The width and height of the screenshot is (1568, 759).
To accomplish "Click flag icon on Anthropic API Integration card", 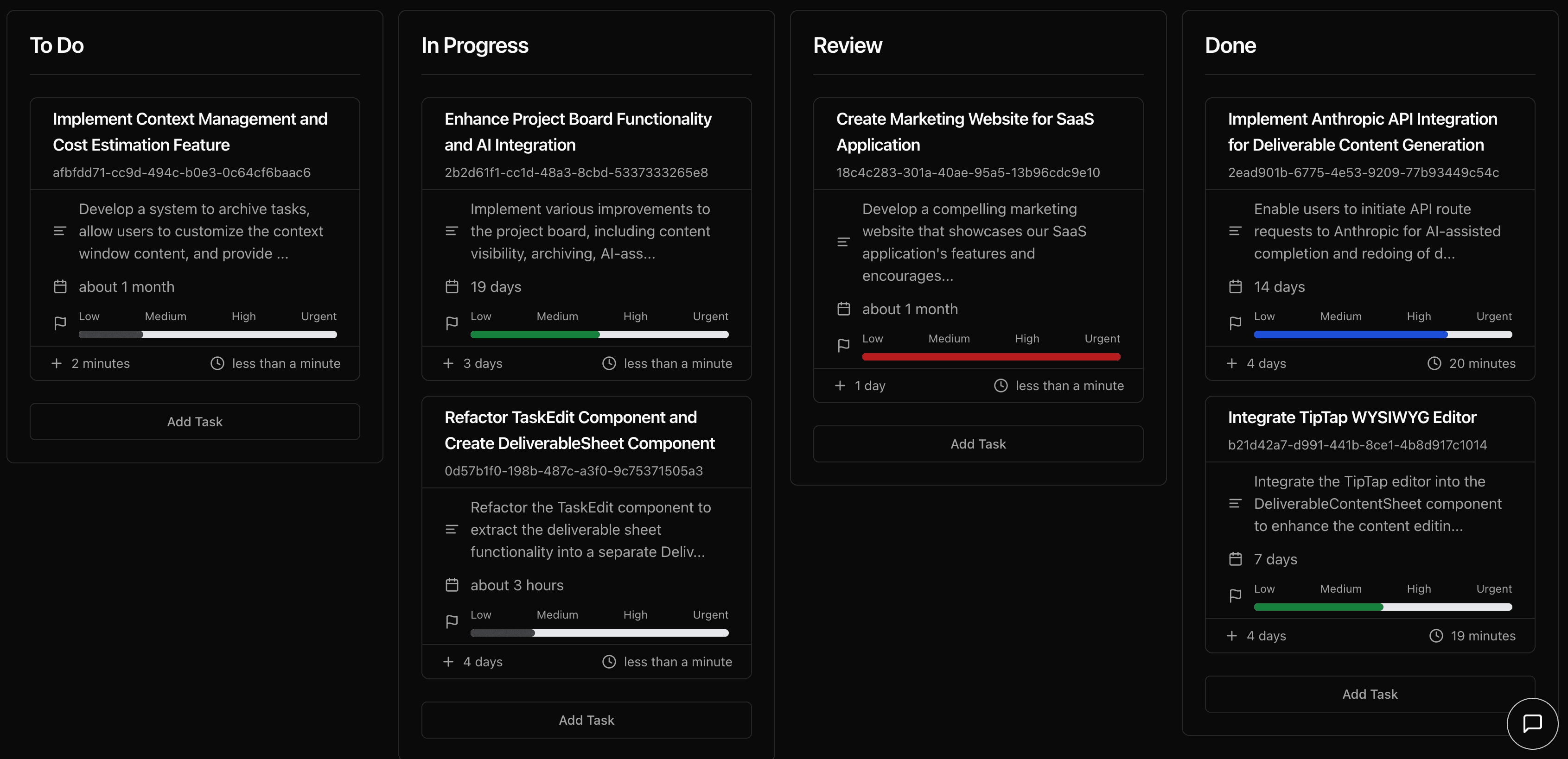I will pos(1235,323).
